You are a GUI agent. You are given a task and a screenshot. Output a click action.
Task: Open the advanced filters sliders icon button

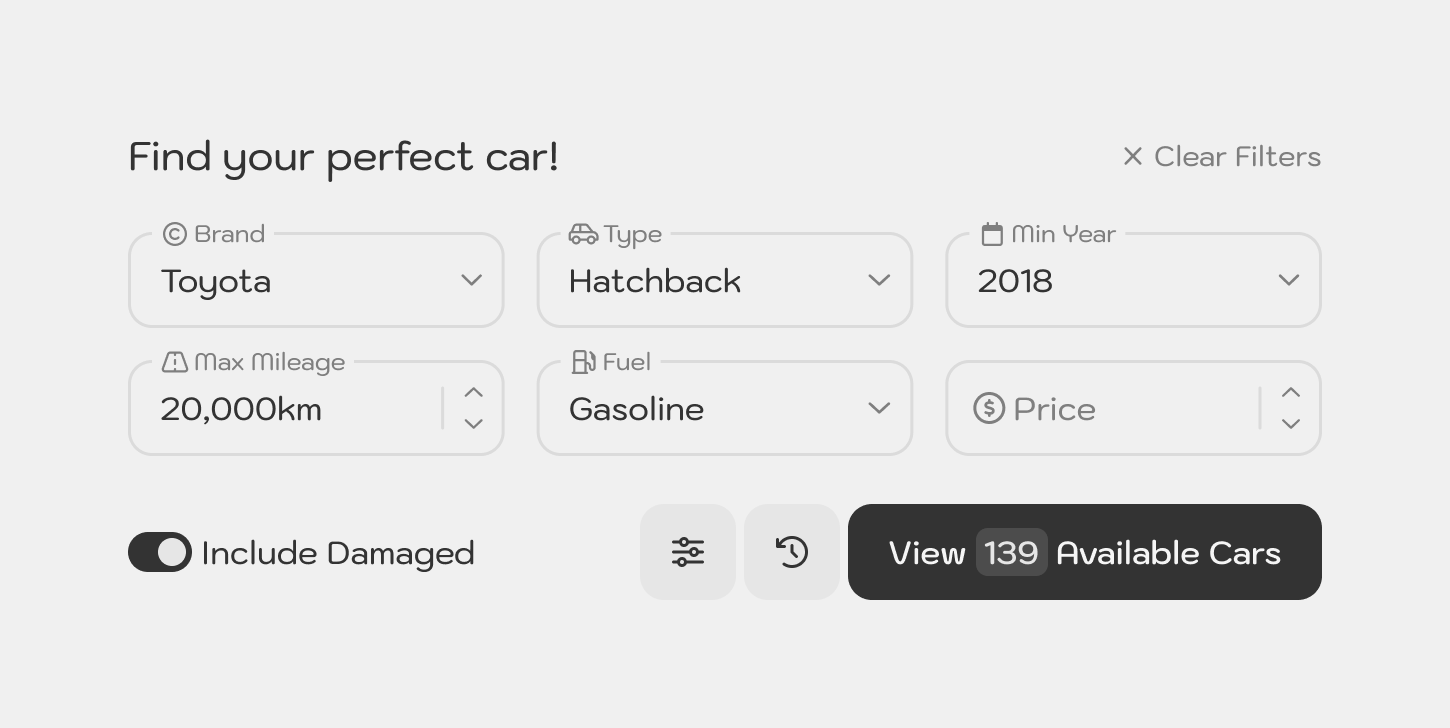click(688, 552)
